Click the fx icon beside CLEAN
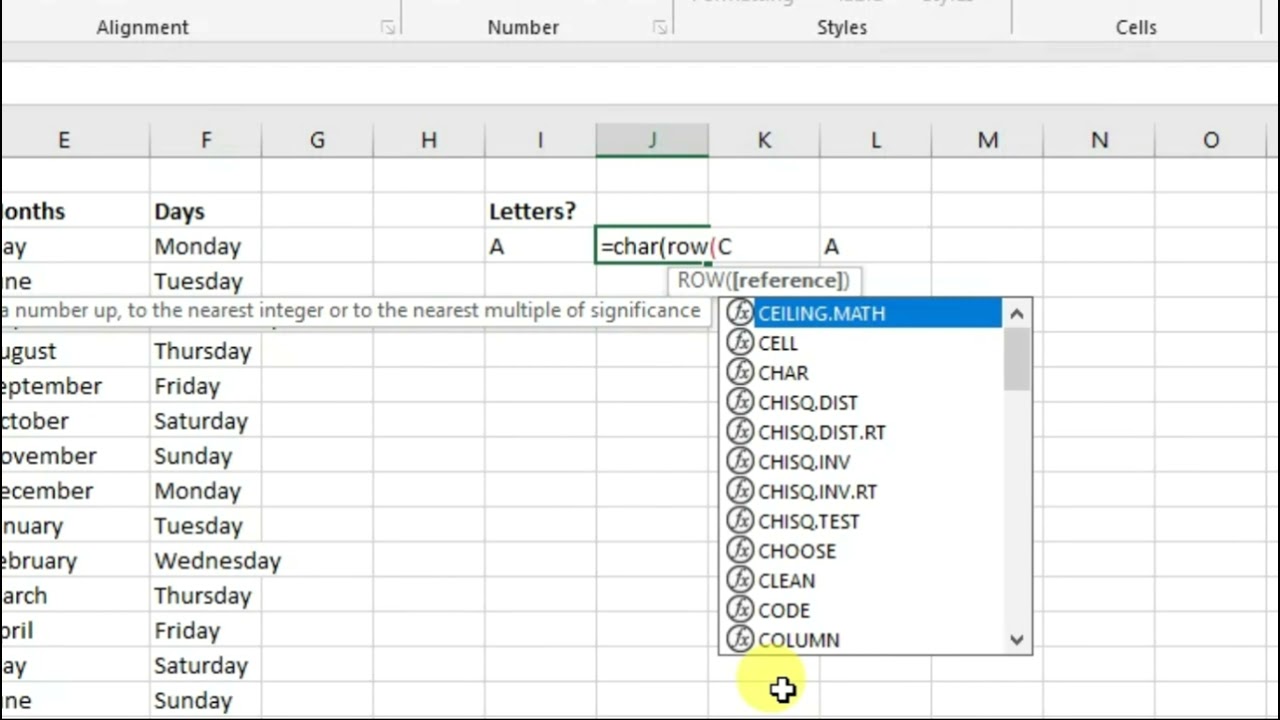This screenshot has height=720, width=1280. tap(740, 580)
